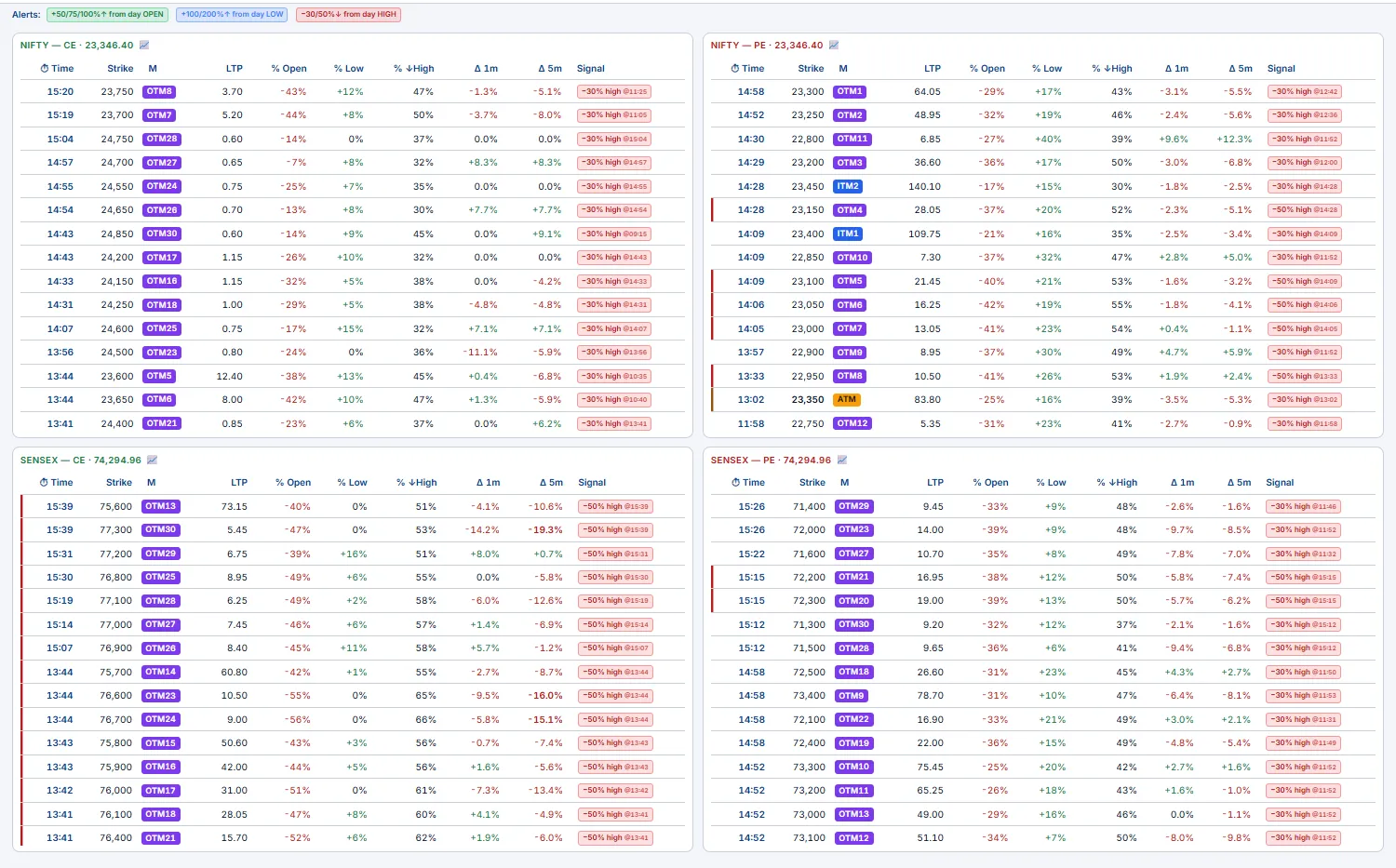The width and height of the screenshot is (1396, 868).
Task: Click OTM8 badge in NIFTY CE 23,750 row
Action: (159, 91)
